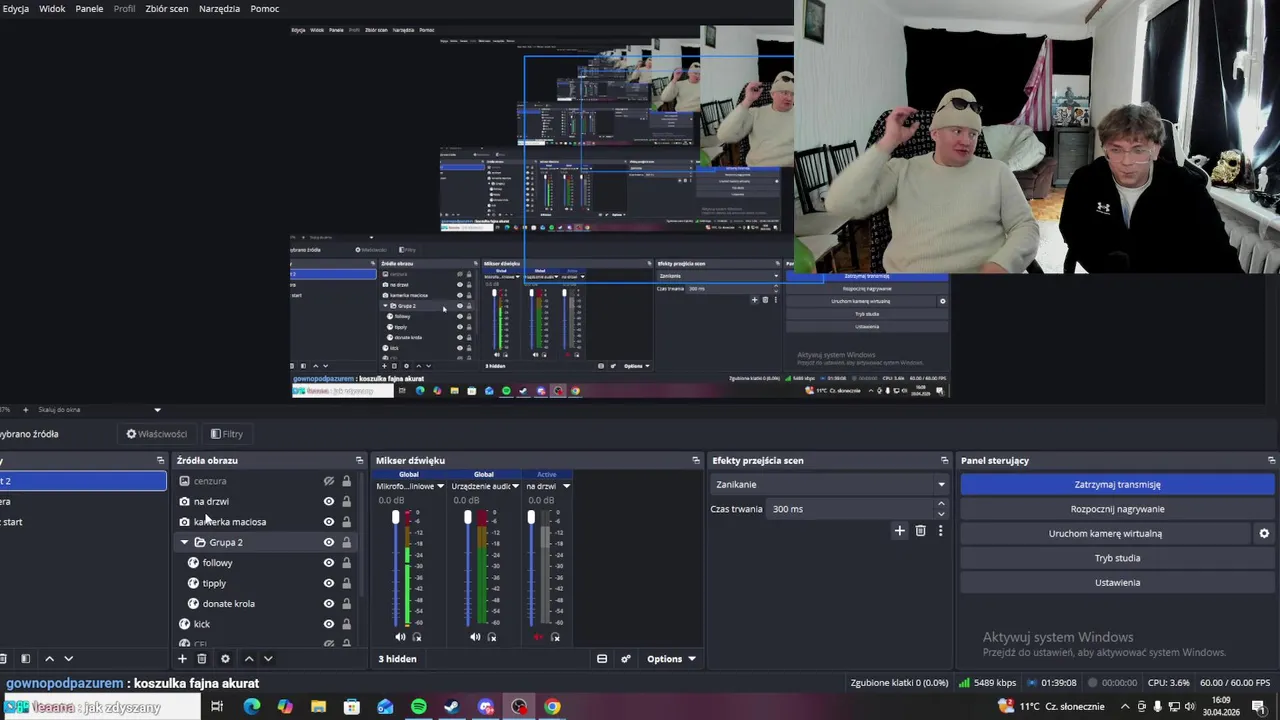Open Steam from the taskbar

[452, 707]
